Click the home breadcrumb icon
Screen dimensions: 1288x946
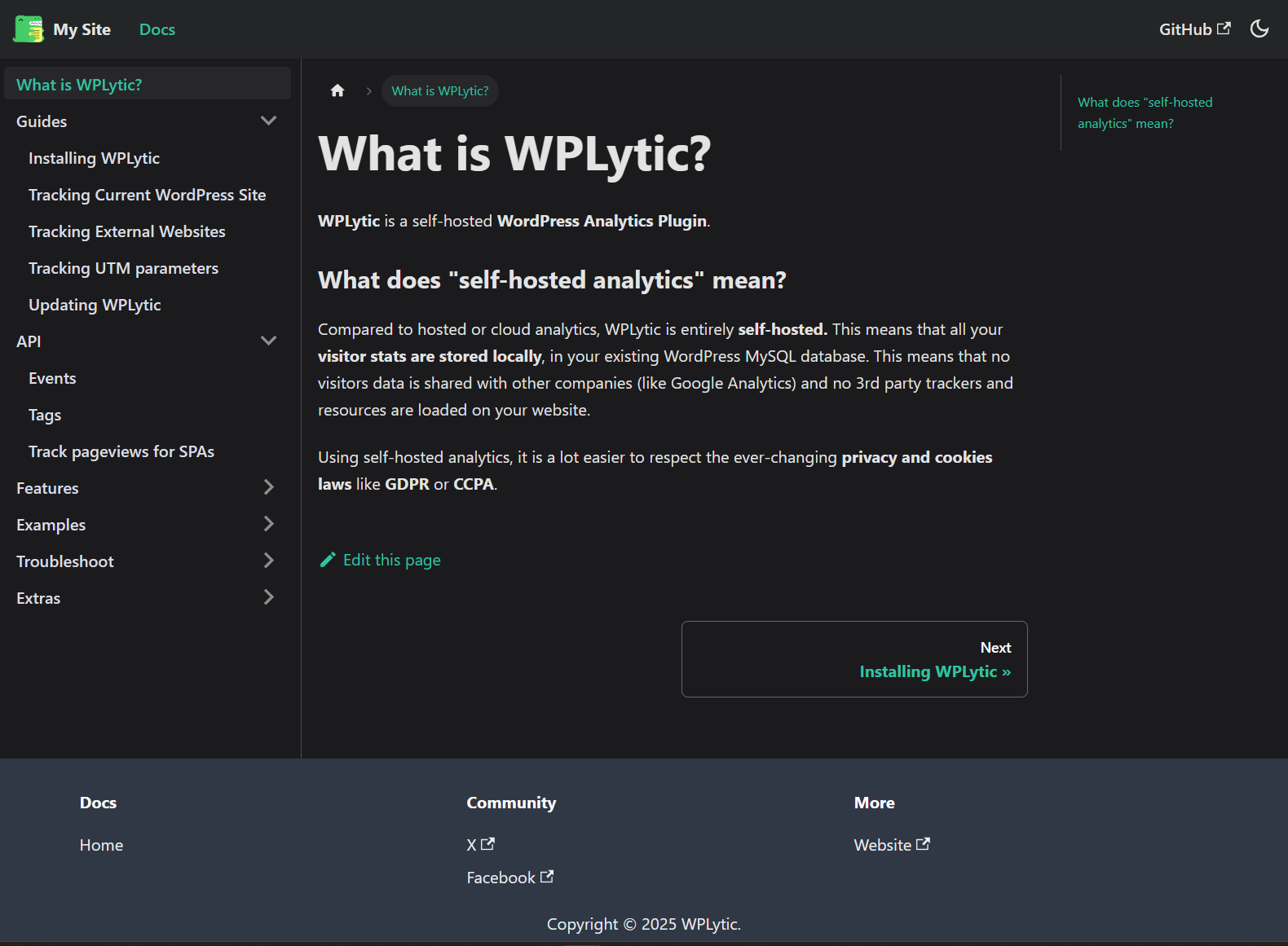point(337,90)
